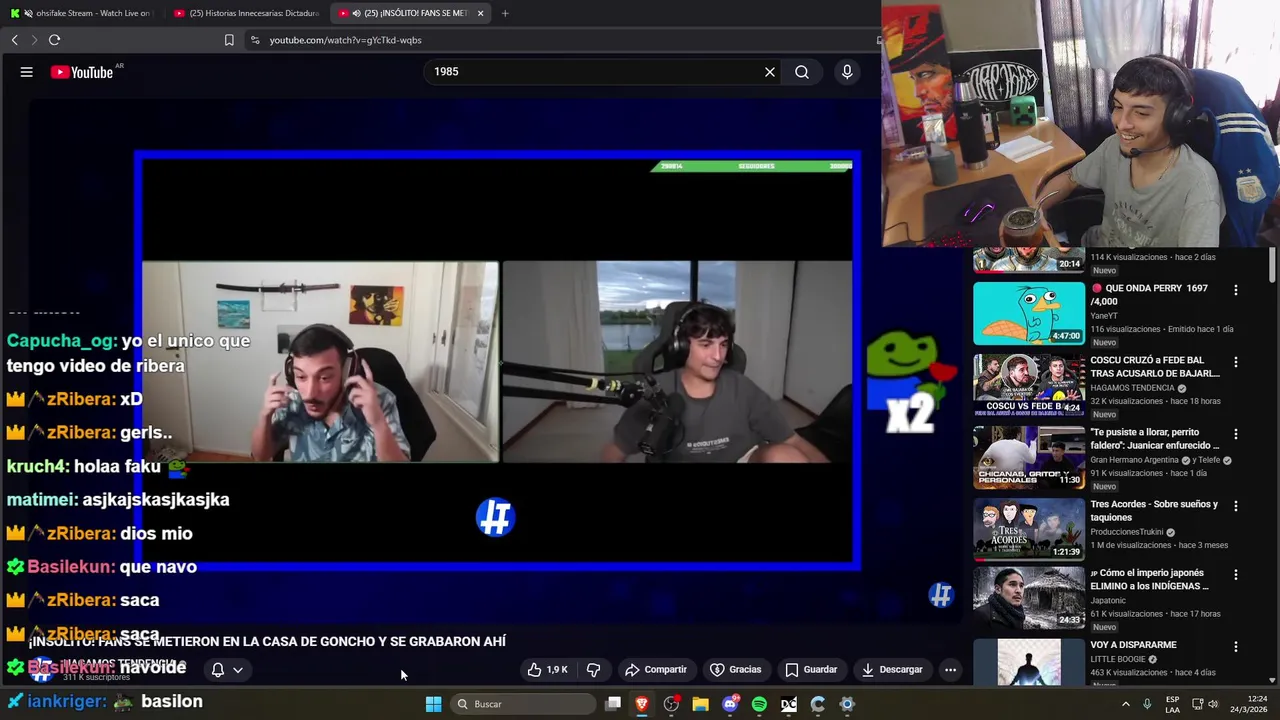The width and height of the screenshot is (1280, 720).
Task: Open "Te pusiste a llorar, perrito faldero" title
Action: (1155, 438)
